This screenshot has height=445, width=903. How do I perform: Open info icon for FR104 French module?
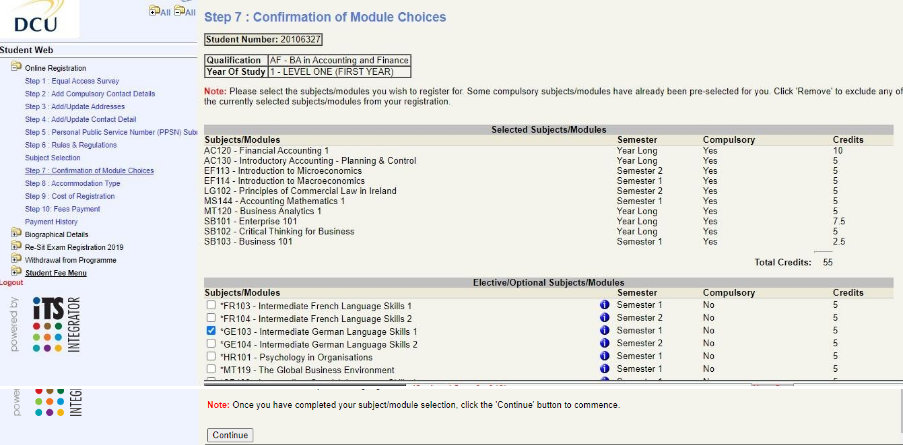[604, 318]
